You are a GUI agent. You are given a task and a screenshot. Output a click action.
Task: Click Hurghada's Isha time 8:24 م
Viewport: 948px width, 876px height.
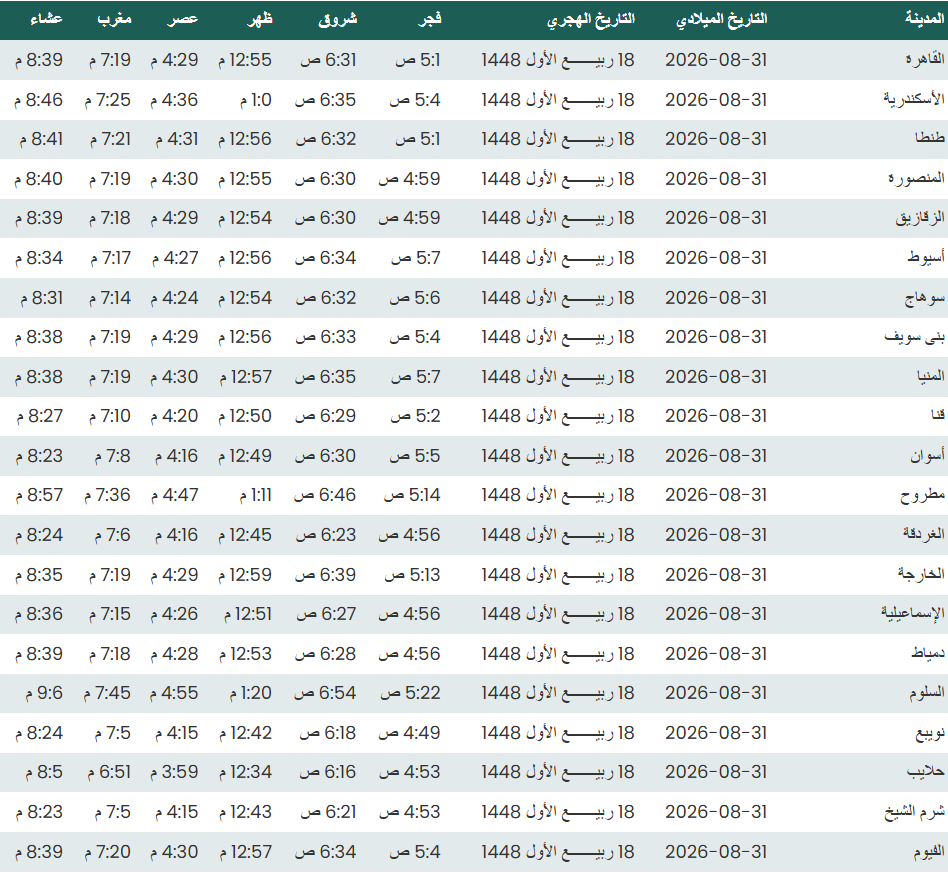[x=39, y=536]
